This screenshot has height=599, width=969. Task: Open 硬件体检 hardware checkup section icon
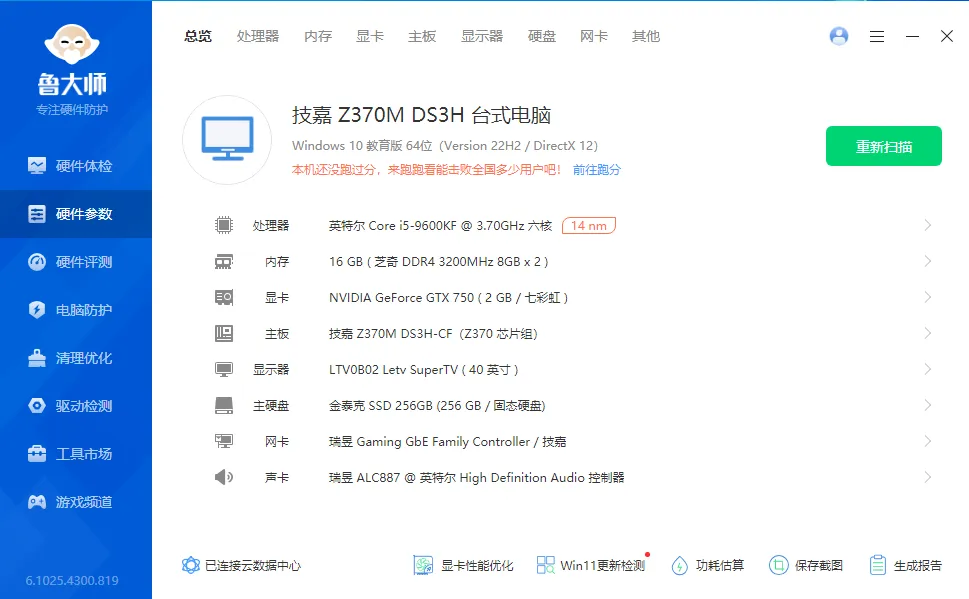36,166
